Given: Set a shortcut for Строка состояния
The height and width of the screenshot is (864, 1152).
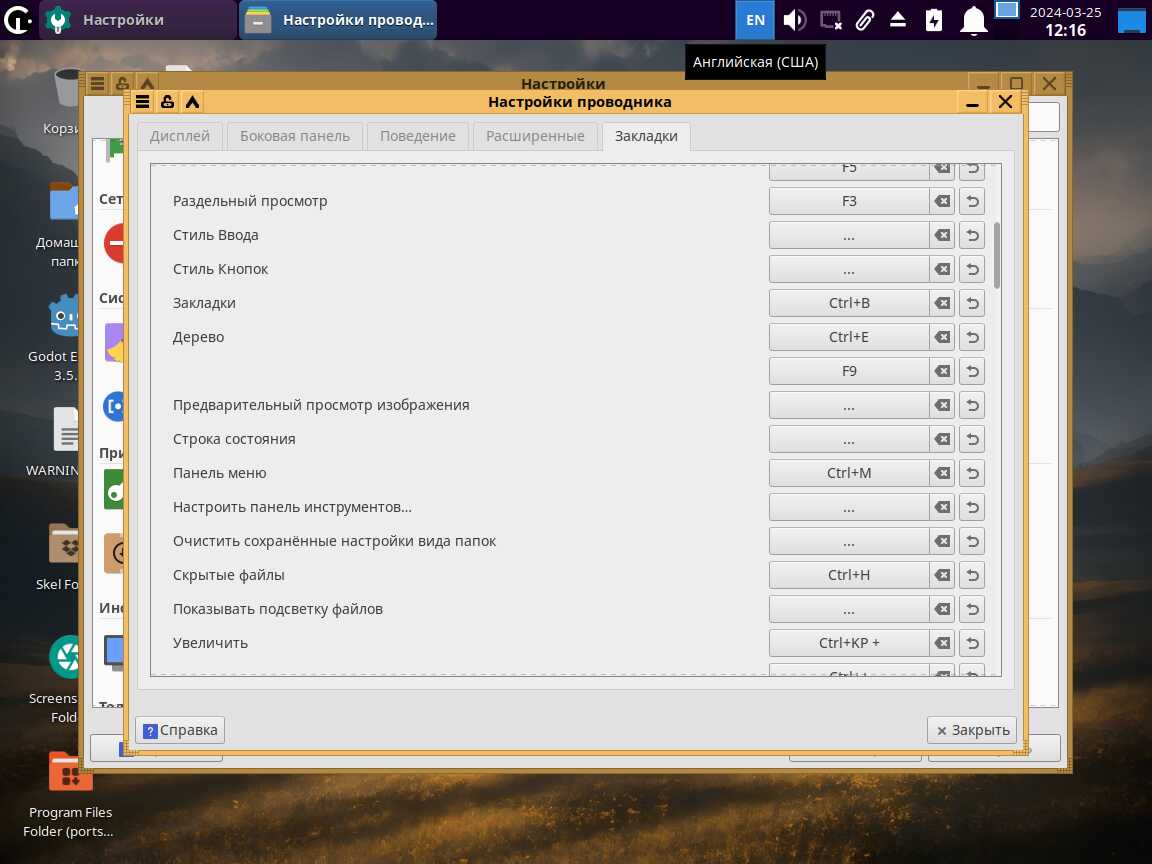Looking at the screenshot, I should coord(849,439).
